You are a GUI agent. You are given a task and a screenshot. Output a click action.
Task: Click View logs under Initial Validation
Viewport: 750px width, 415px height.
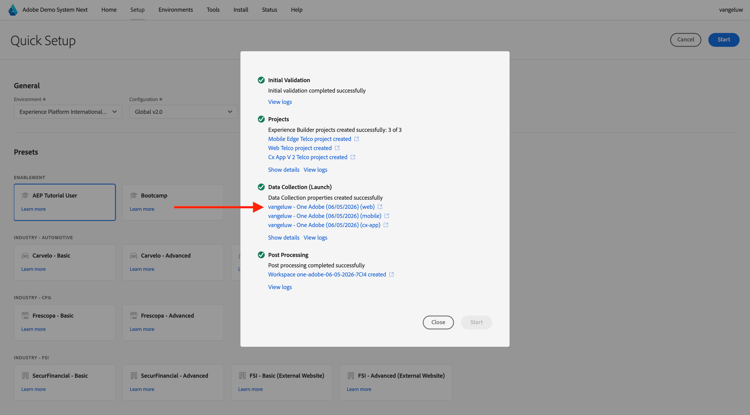point(280,102)
